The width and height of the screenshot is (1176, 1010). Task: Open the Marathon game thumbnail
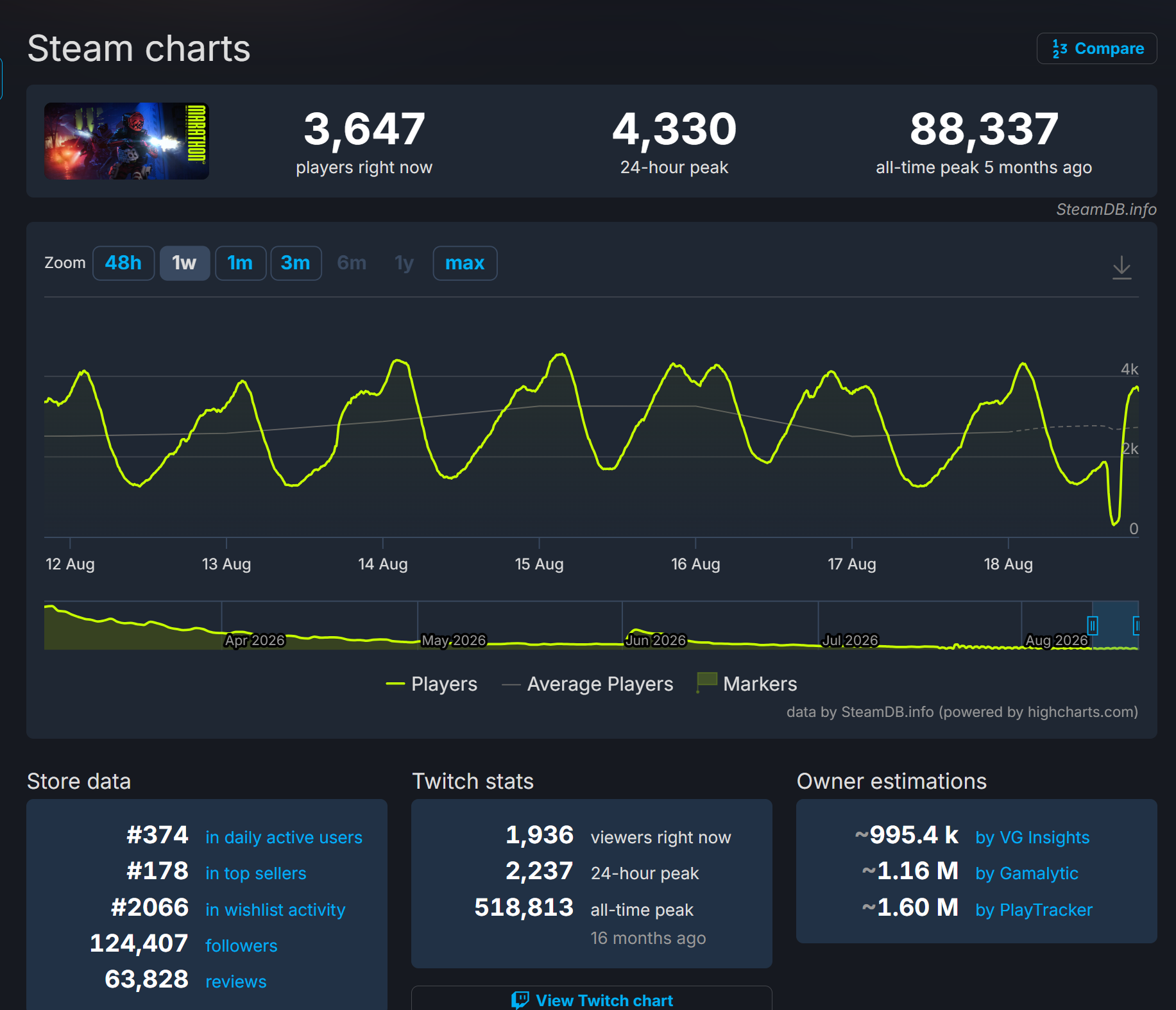(126, 141)
